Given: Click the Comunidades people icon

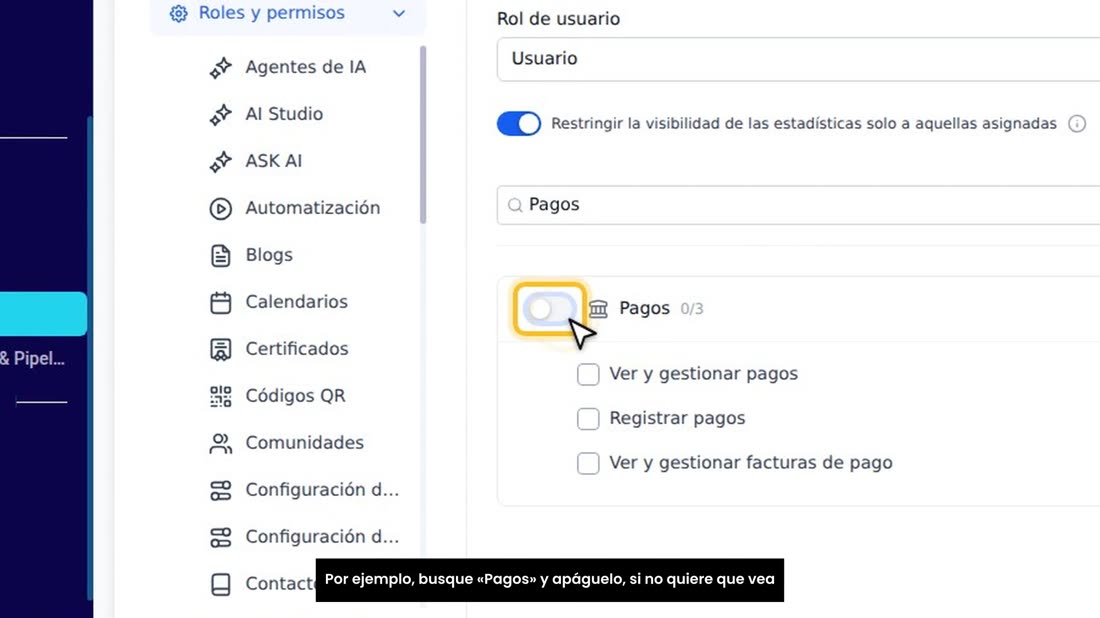Looking at the screenshot, I should tap(220, 443).
